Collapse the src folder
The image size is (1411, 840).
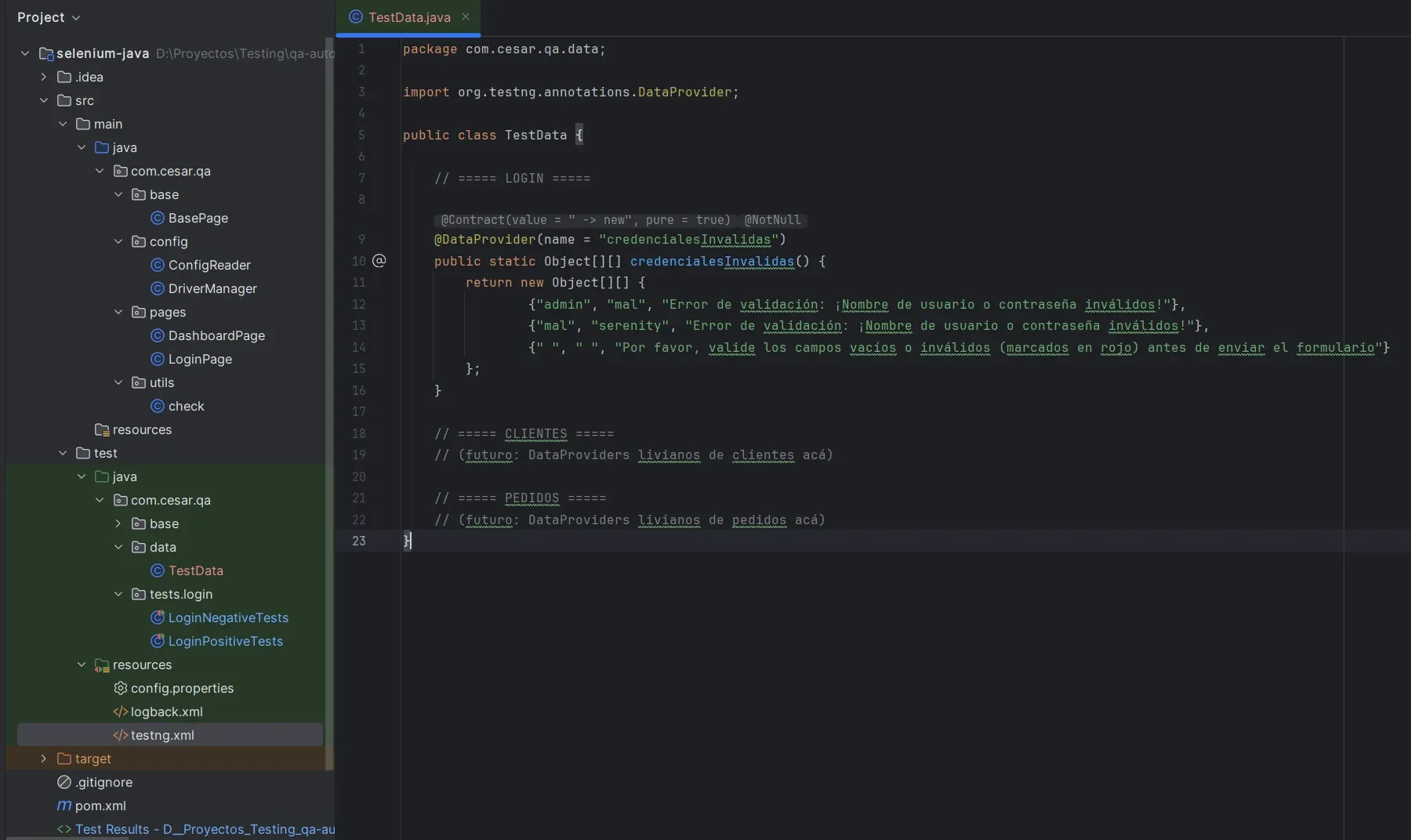(44, 100)
